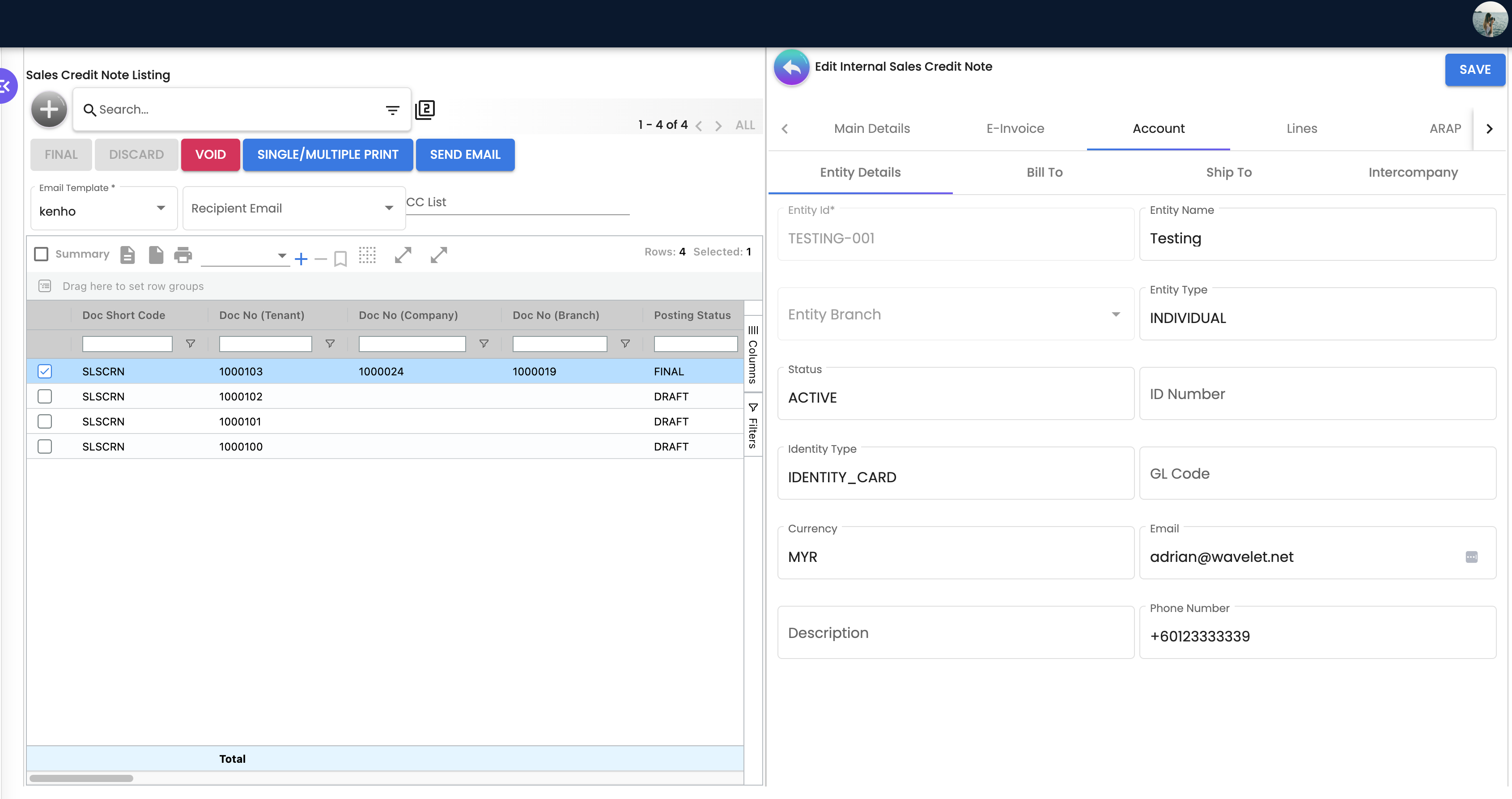
Task: Click the round plus add-new button
Action: [49, 109]
